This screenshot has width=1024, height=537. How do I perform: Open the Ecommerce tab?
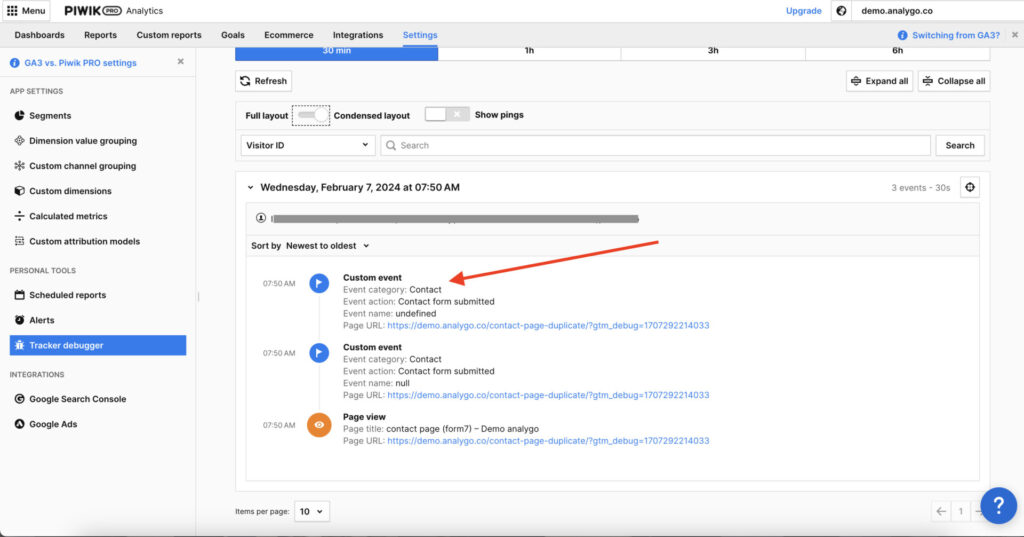[x=288, y=35]
